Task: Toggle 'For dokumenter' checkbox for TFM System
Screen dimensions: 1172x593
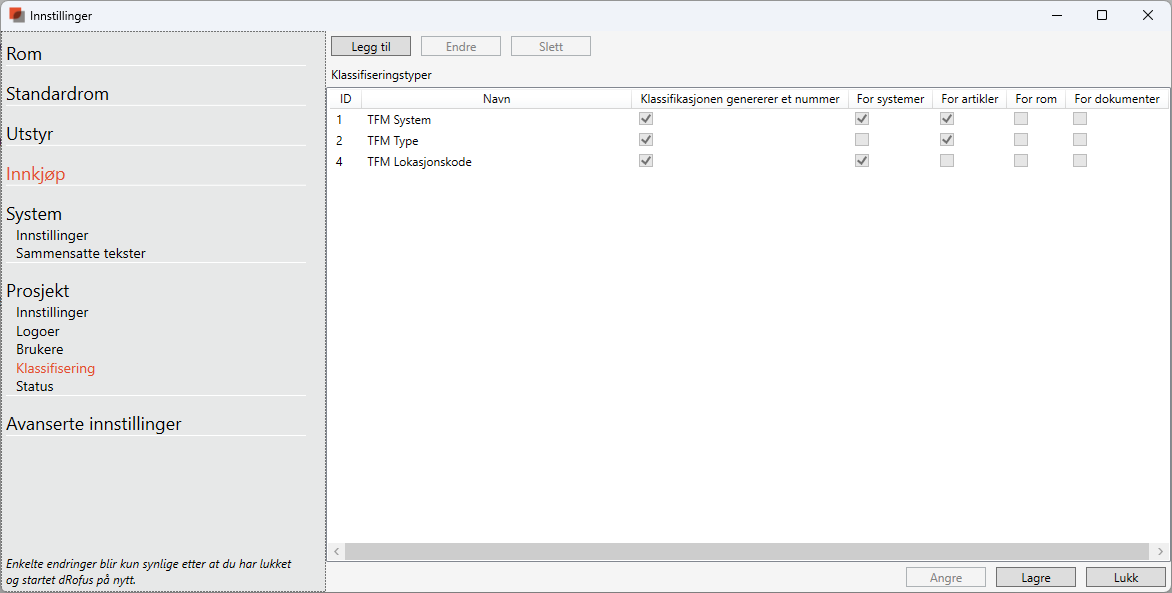Action: pos(1080,119)
